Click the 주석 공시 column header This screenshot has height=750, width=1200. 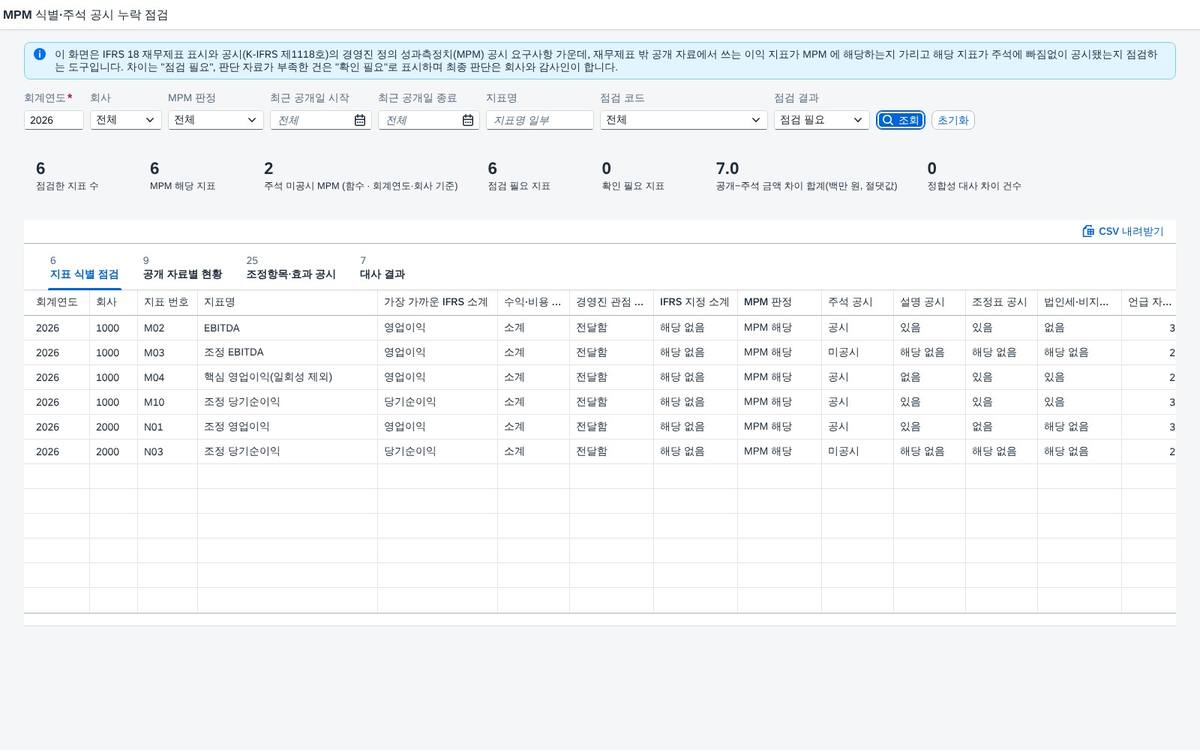click(x=857, y=302)
